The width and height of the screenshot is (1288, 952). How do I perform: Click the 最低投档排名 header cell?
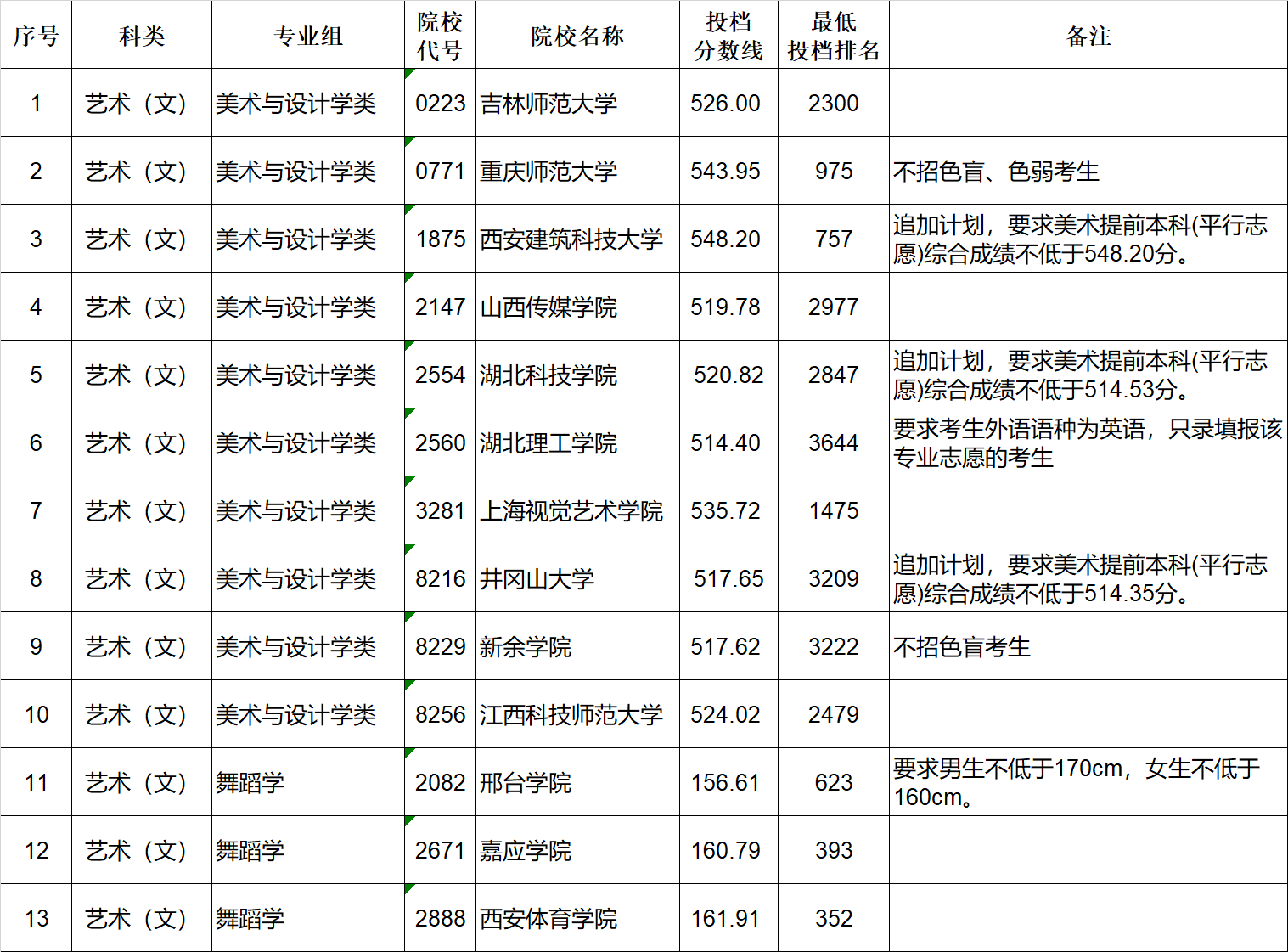point(834,35)
